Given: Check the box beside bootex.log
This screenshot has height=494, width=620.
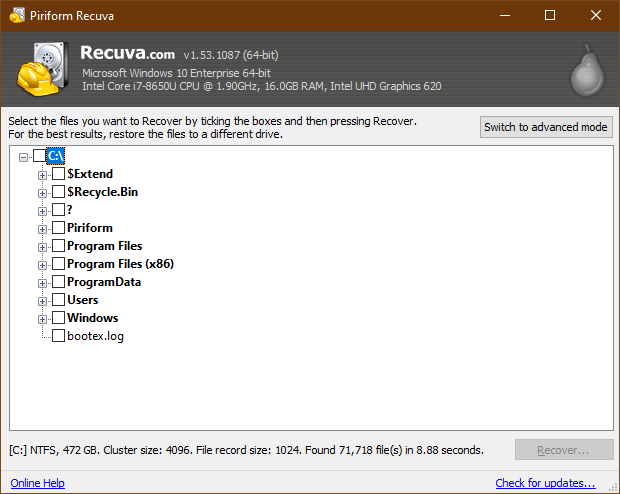Looking at the screenshot, I should [x=58, y=336].
